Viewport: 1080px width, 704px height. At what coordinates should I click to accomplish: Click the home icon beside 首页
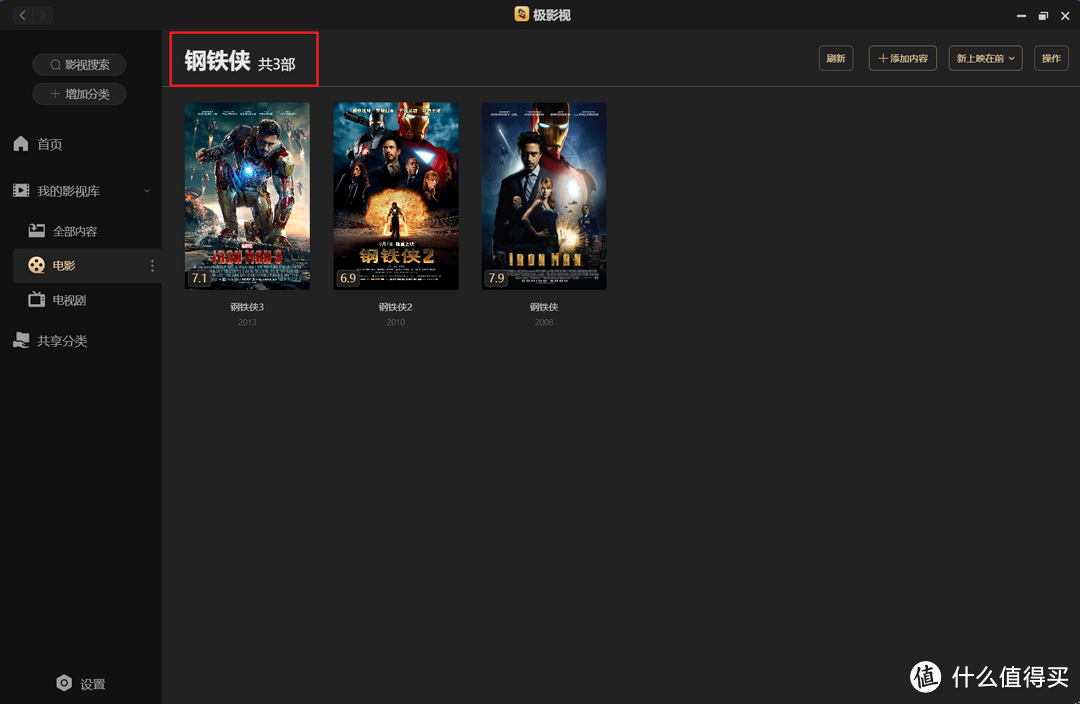[x=21, y=143]
